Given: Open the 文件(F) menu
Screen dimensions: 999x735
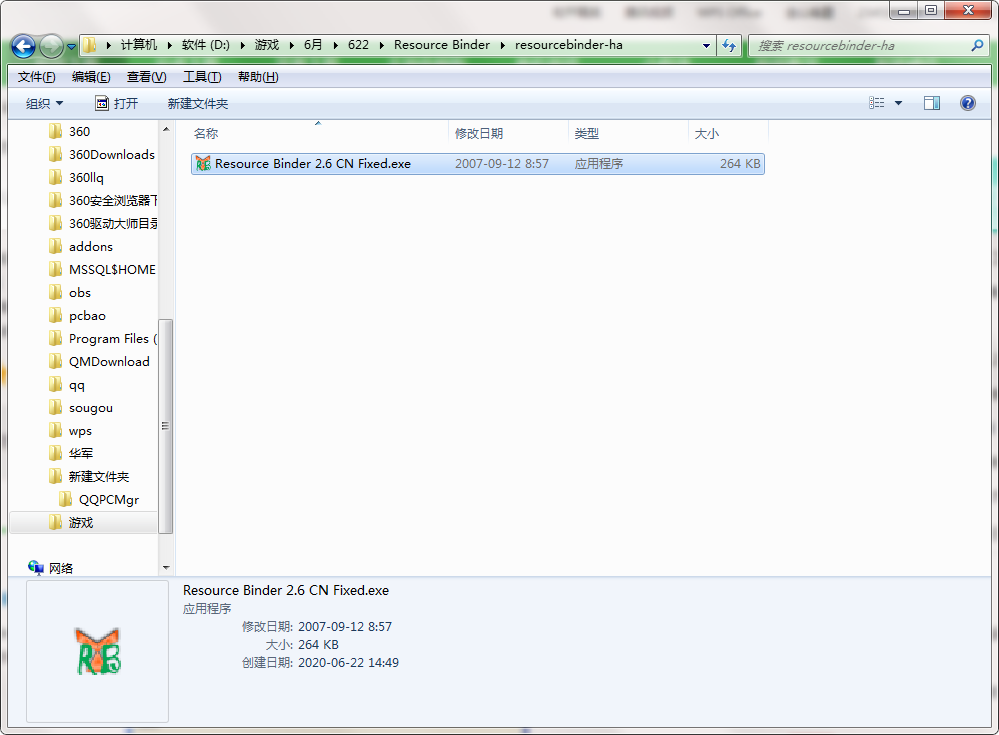Looking at the screenshot, I should 36,77.
